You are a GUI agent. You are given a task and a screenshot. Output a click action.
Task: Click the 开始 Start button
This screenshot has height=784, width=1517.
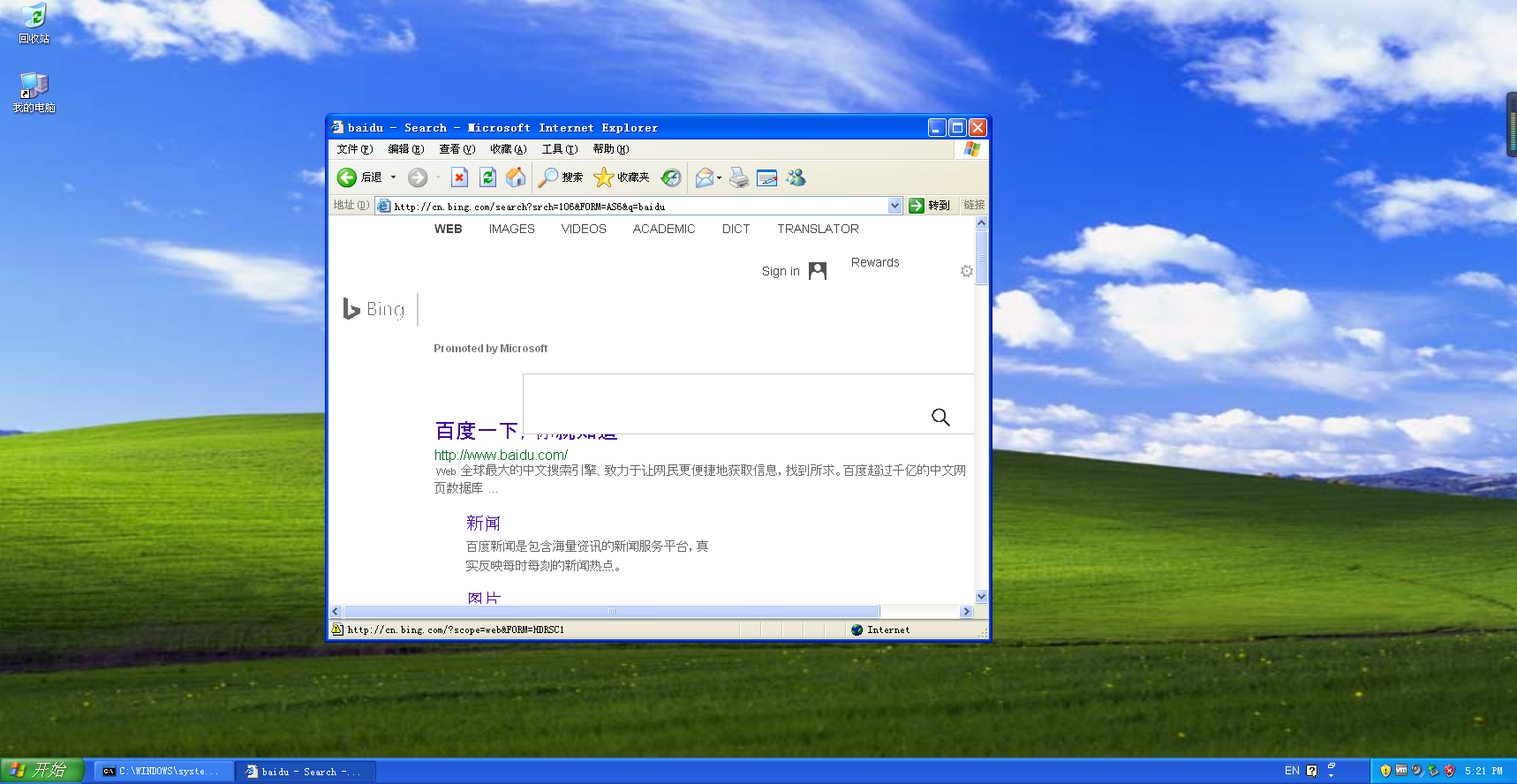point(42,771)
